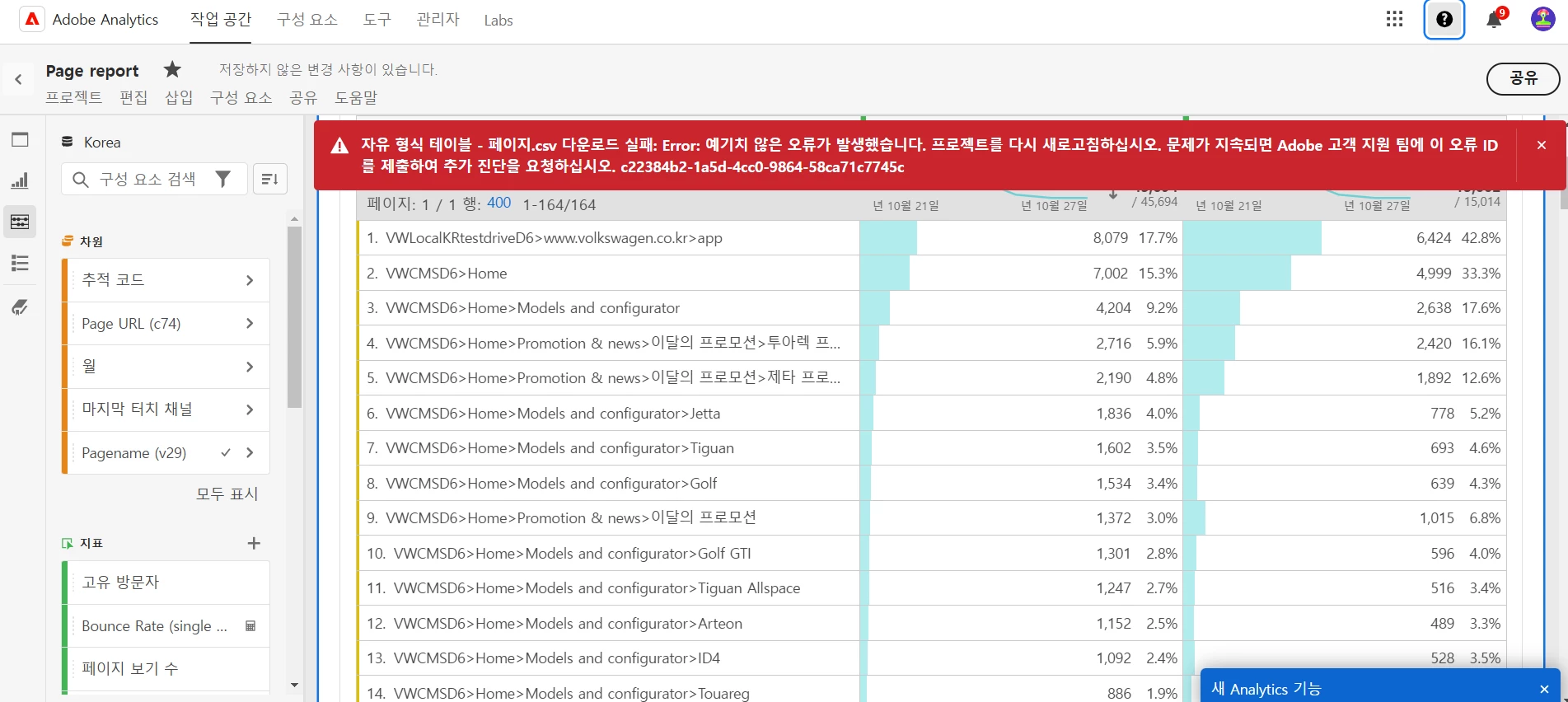This screenshot has height=702, width=1568.
Task: Click the back arrow beside Page report
Action: pos(18,80)
